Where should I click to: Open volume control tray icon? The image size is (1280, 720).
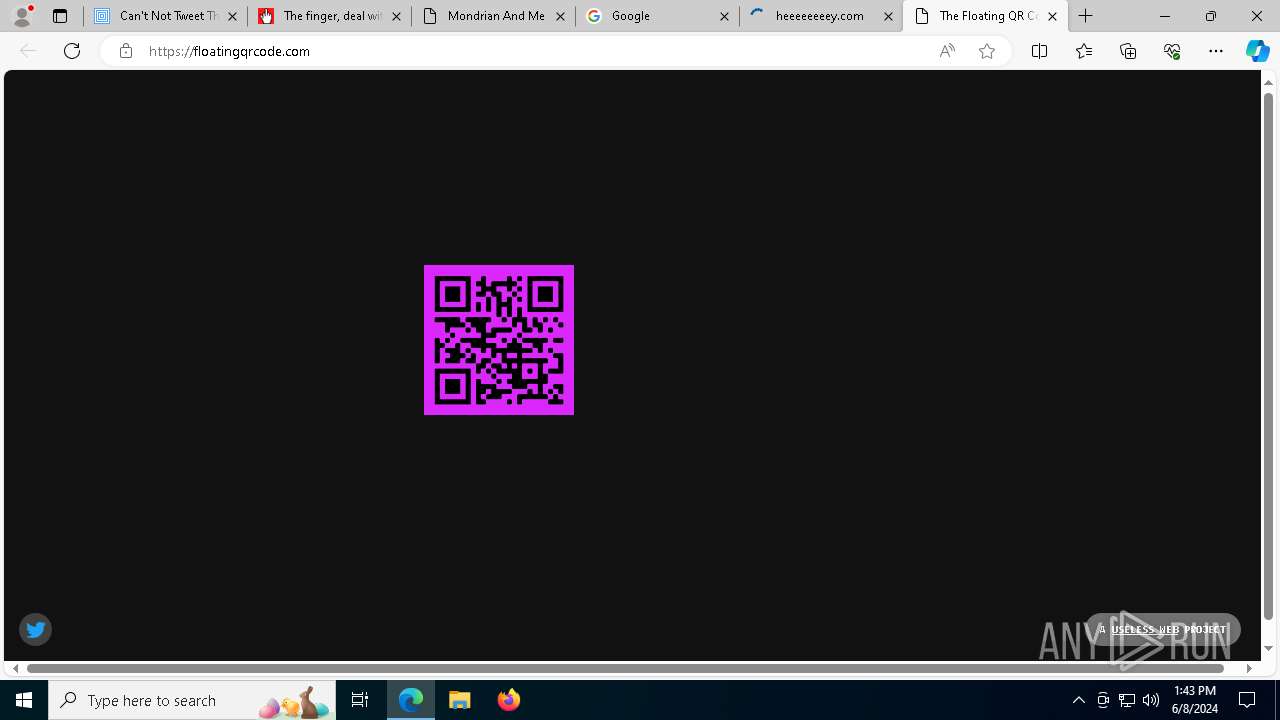(1151, 700)
